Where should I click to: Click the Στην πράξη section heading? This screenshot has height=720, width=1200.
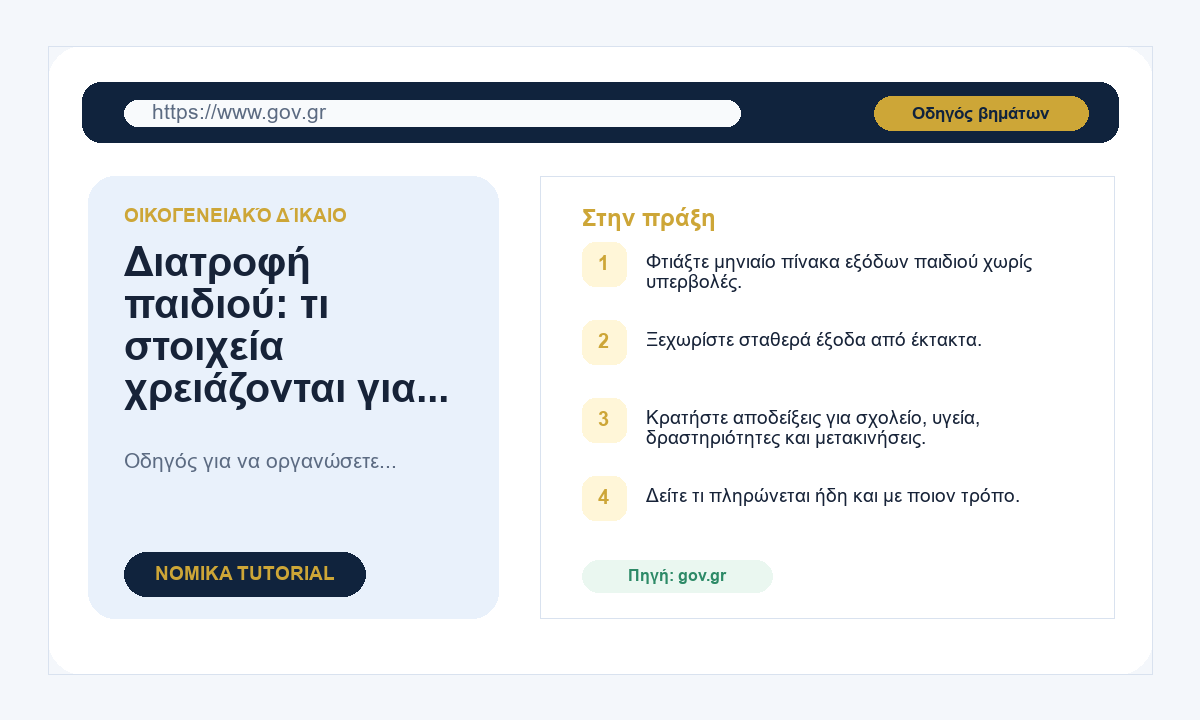click(648, 219)
